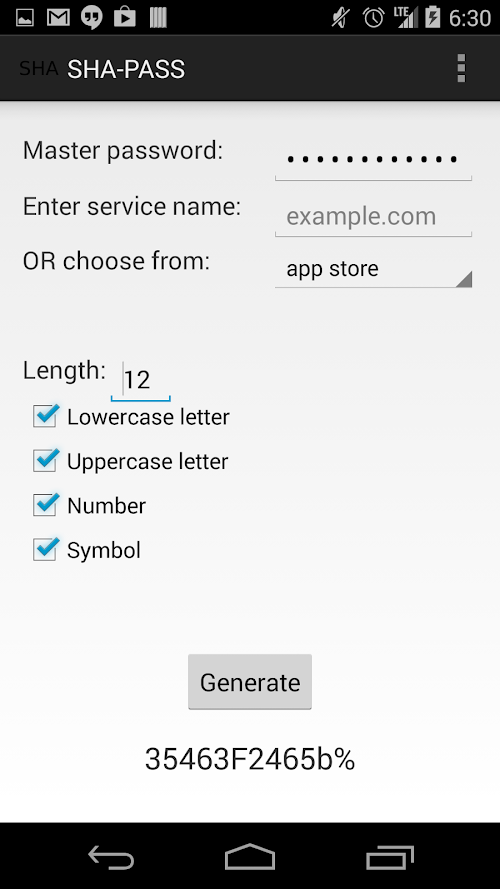Click the Generate button
The image size is (500, 889).
250,681
